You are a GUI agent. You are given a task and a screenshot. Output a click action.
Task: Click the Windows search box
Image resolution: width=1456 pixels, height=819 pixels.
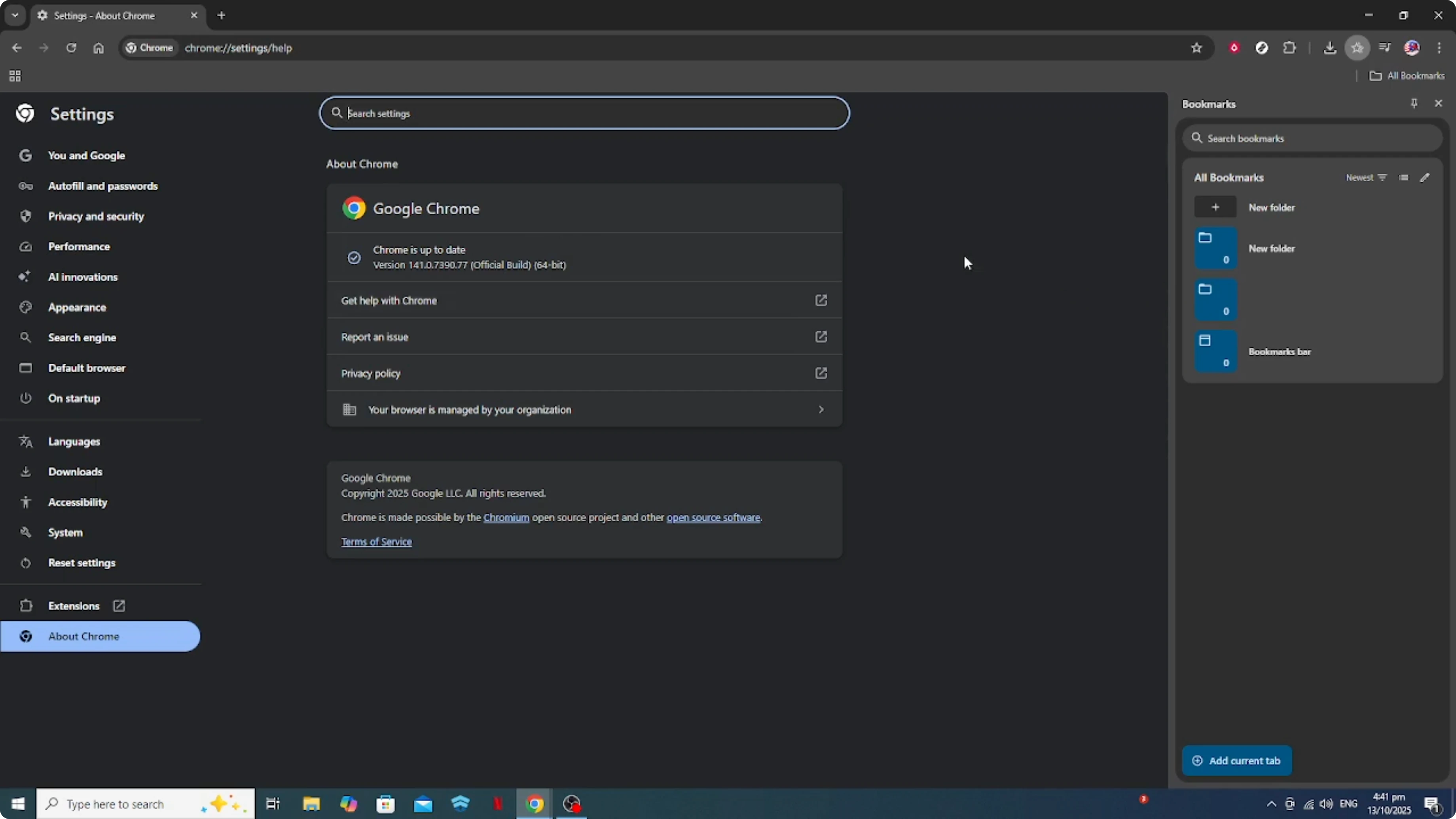click(x=146, y=804)
